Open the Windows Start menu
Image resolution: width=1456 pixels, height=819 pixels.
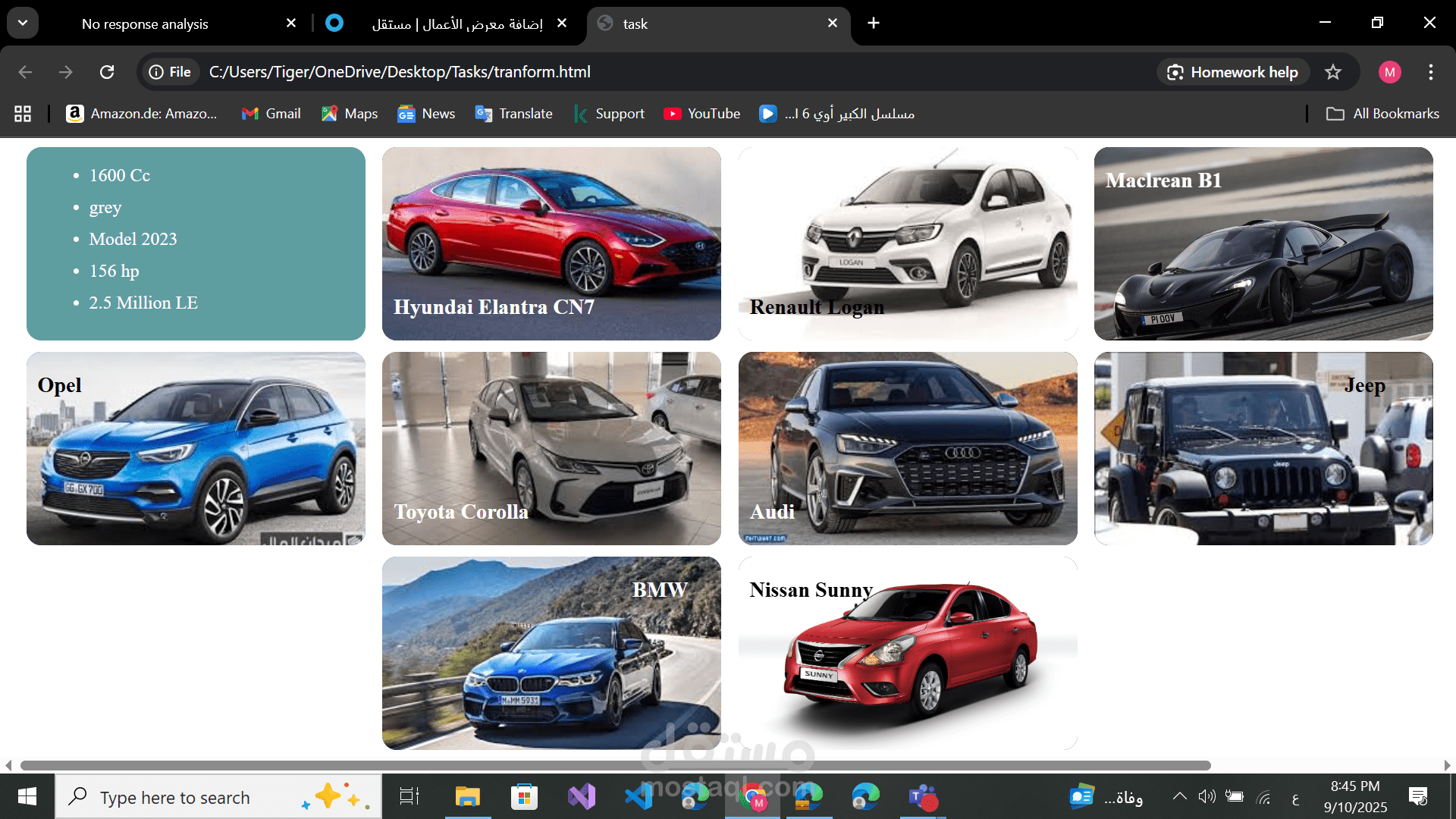coord(27,796)
